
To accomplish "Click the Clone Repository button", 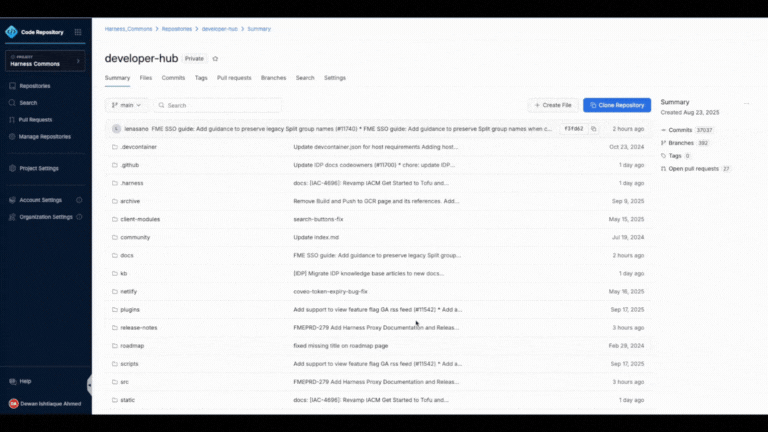I will [x=617, y=105].
